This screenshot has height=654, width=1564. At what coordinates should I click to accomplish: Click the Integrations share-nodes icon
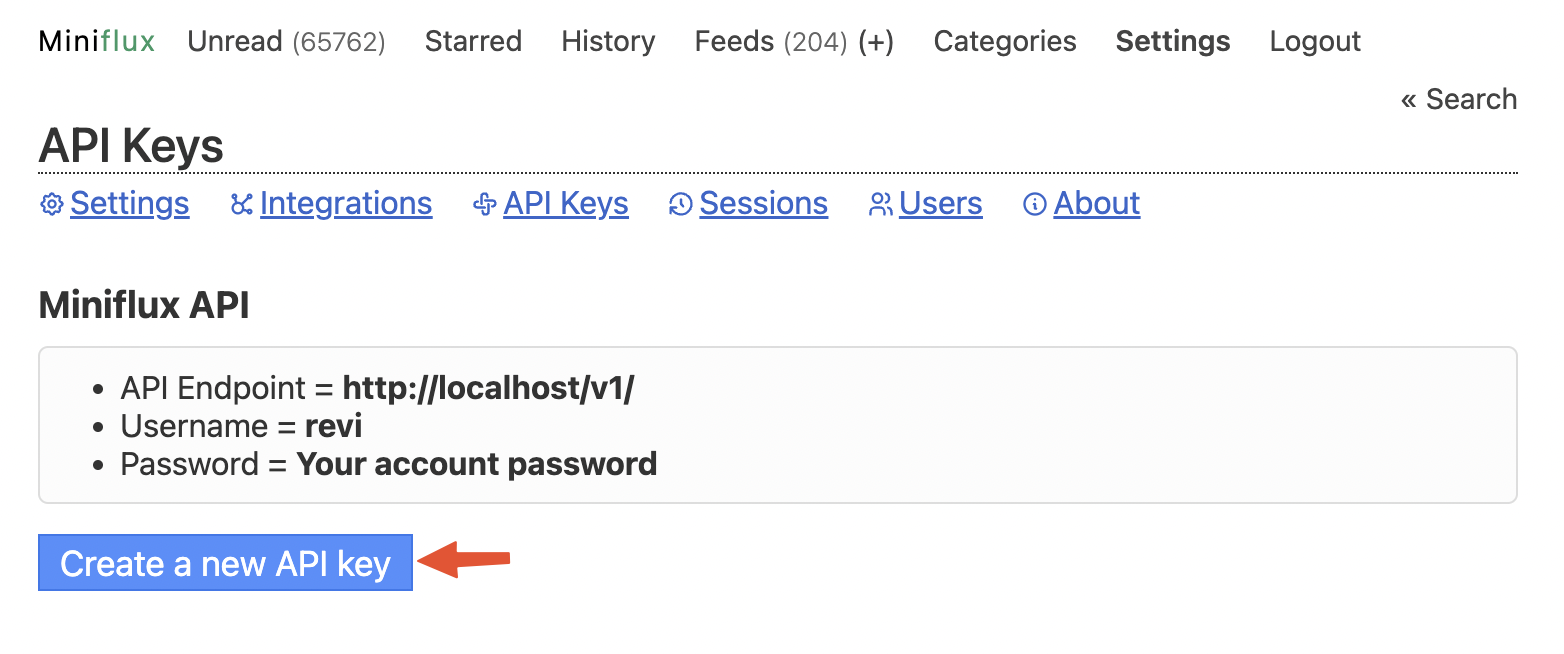[x=241, y=204]
